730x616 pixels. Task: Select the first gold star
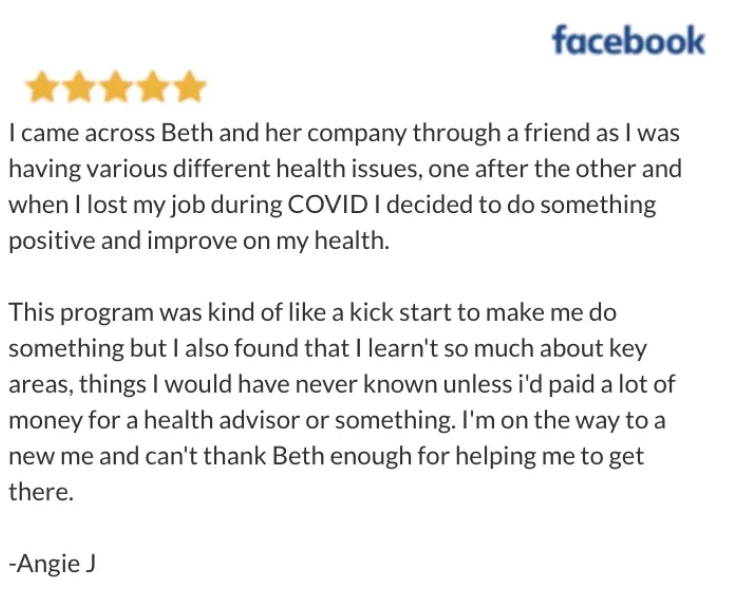42,87
